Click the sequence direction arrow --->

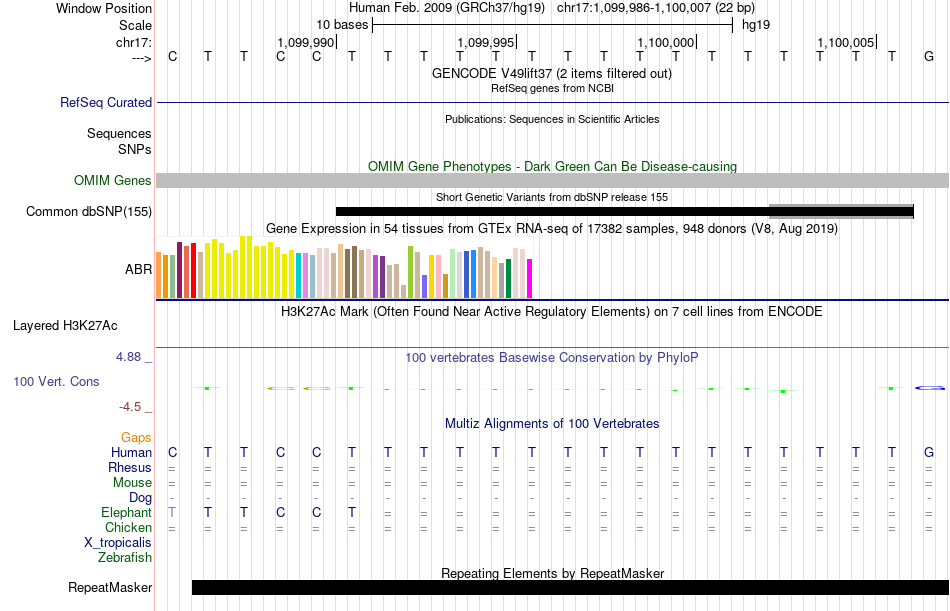(x=142, y=58)
